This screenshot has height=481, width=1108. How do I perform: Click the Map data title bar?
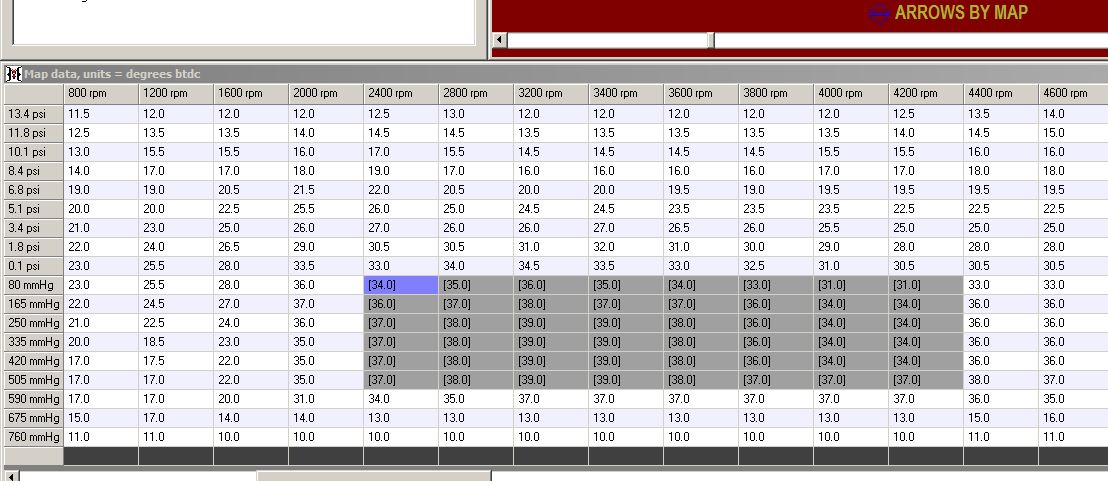pyautogui.click(x=500, y=73)
